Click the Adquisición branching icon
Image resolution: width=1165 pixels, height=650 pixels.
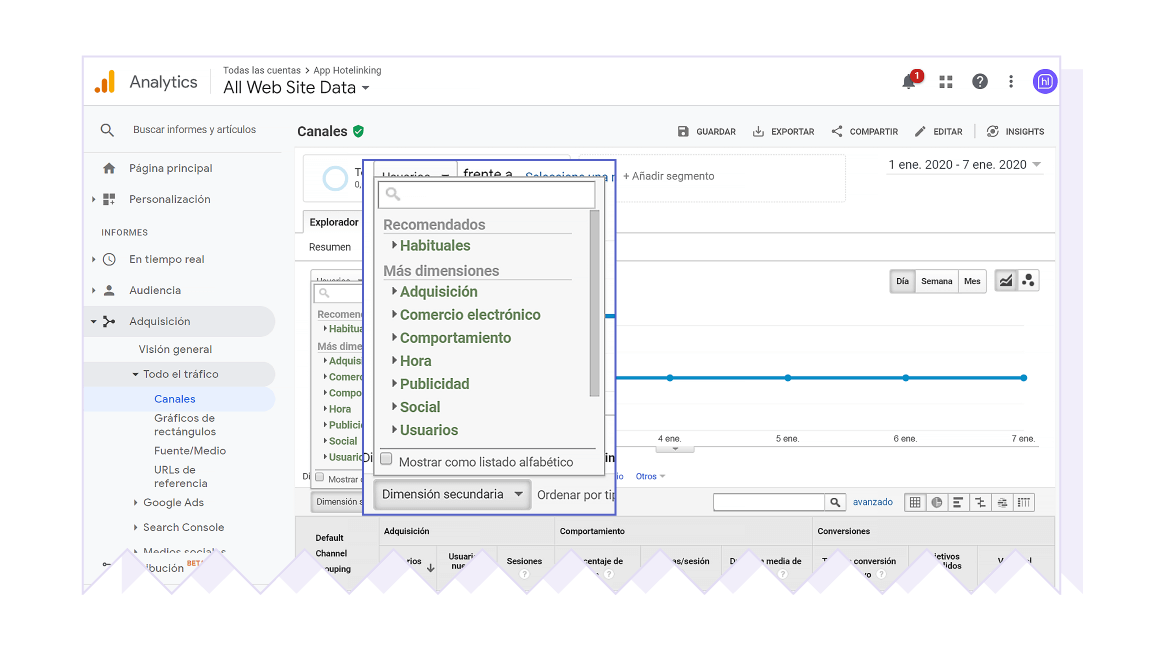[x=109, y=322]
